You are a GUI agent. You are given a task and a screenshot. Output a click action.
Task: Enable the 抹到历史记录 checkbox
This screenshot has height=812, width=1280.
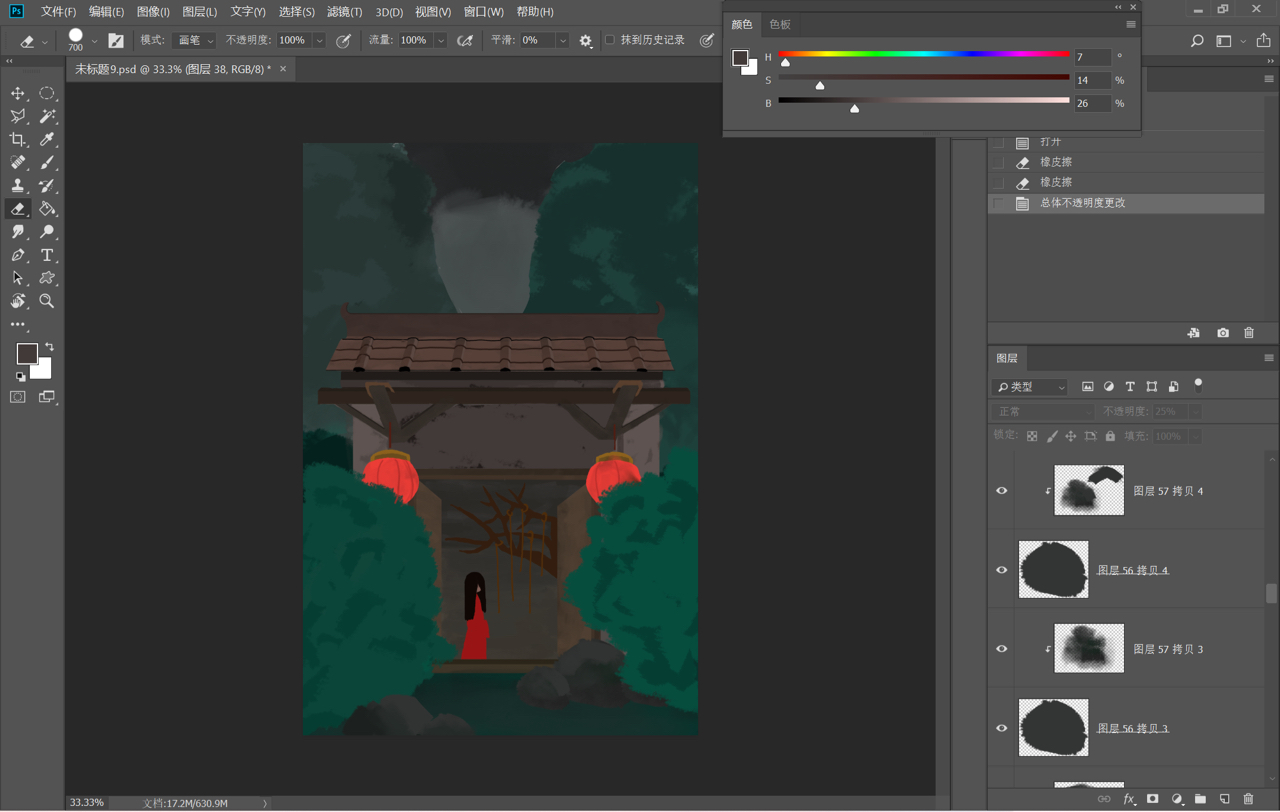610,40
